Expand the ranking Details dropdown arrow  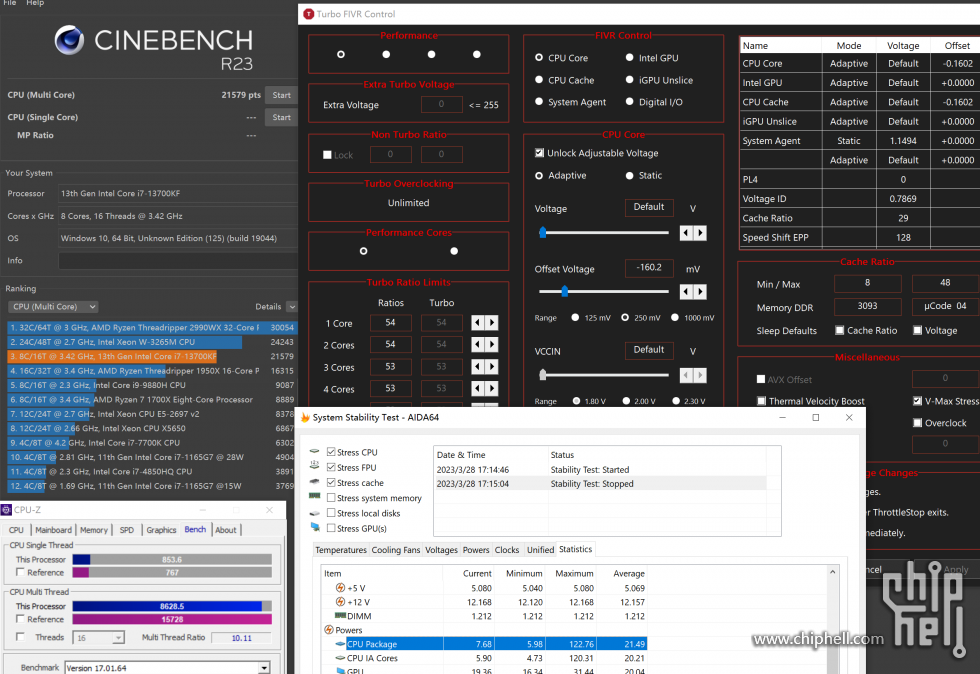click(x=291, y=306)
